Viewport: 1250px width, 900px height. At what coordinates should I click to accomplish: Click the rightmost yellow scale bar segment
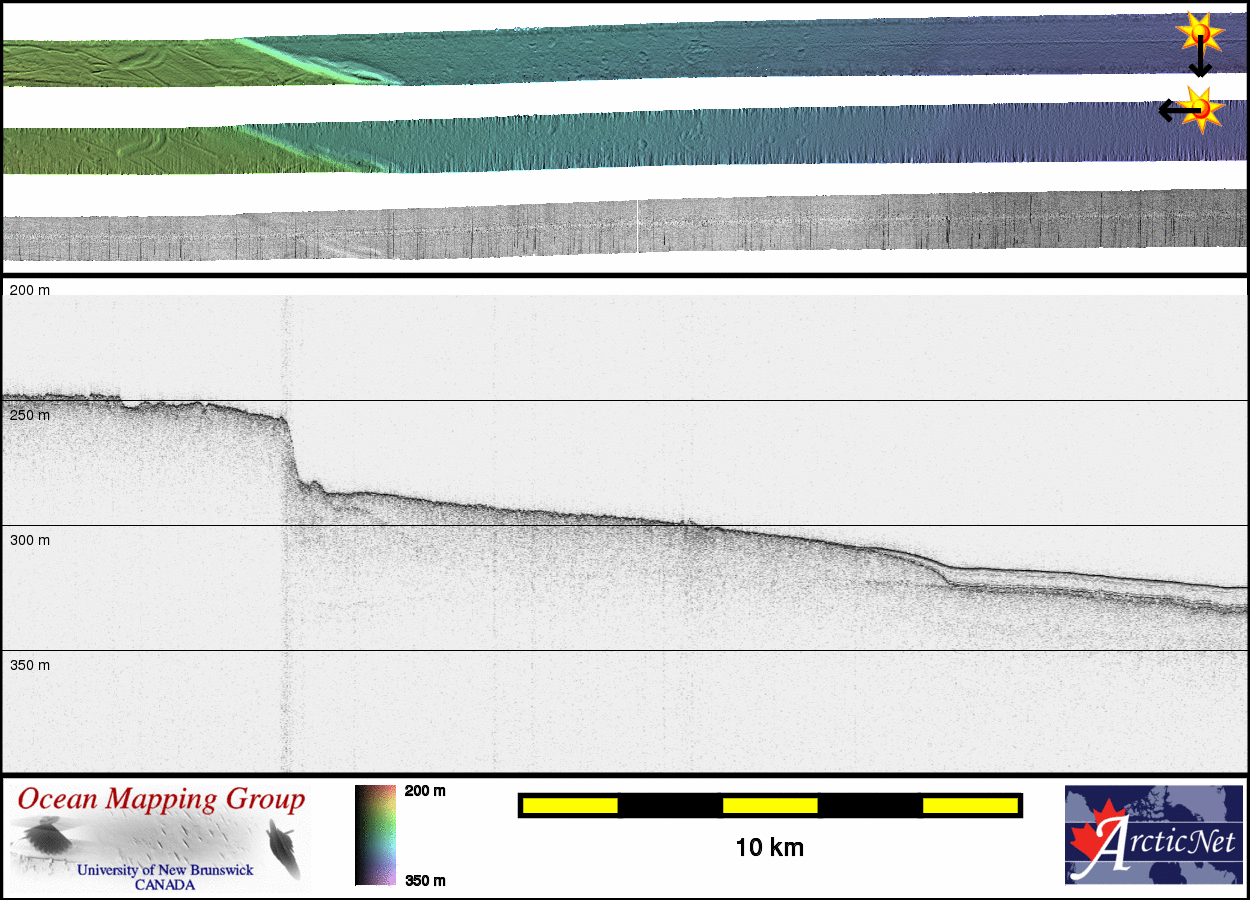pyautogui.click(x=969, y=805)
